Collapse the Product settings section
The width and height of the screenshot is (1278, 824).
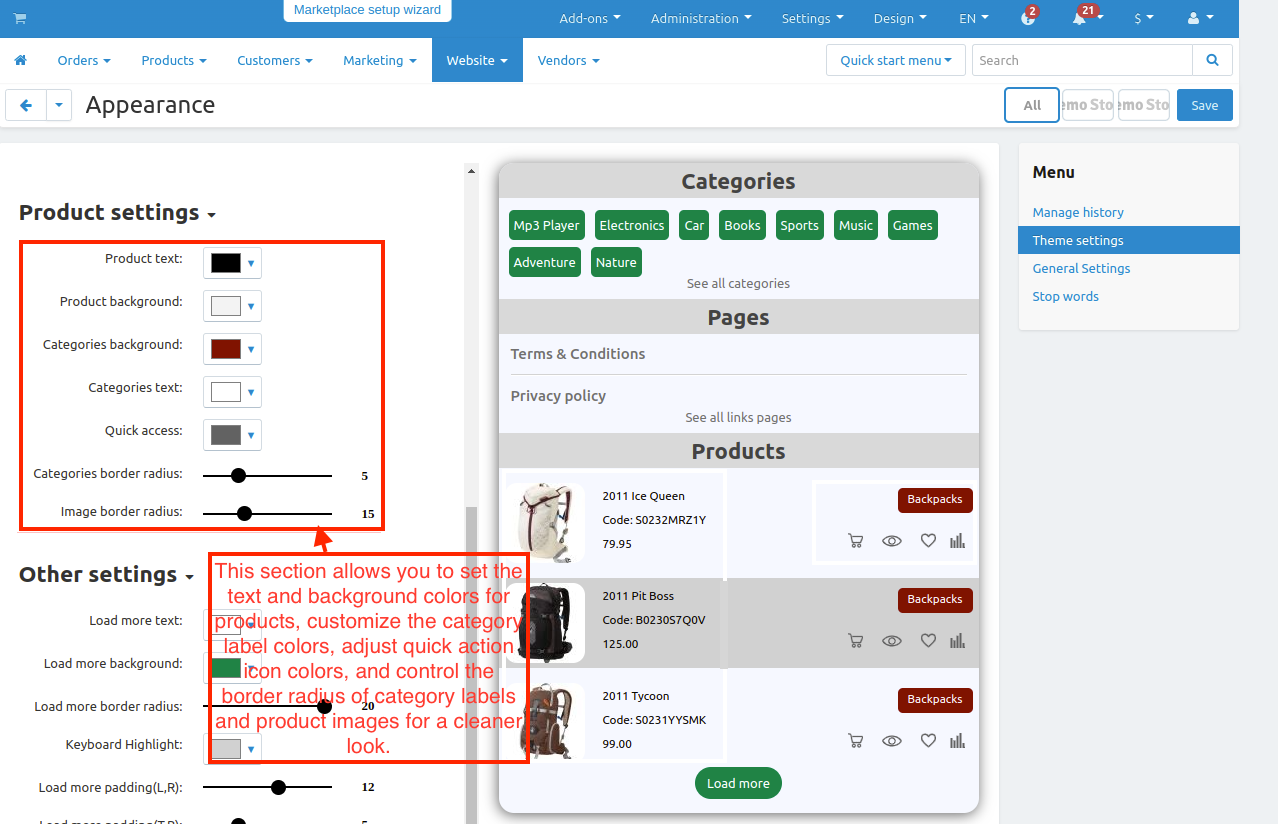tap(117, 213)
